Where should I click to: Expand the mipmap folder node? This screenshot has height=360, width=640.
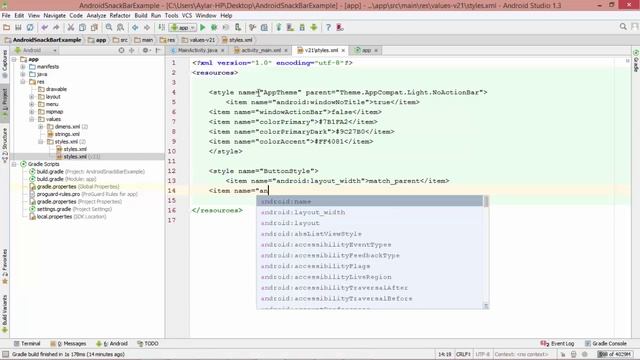[x=32, y=111]
